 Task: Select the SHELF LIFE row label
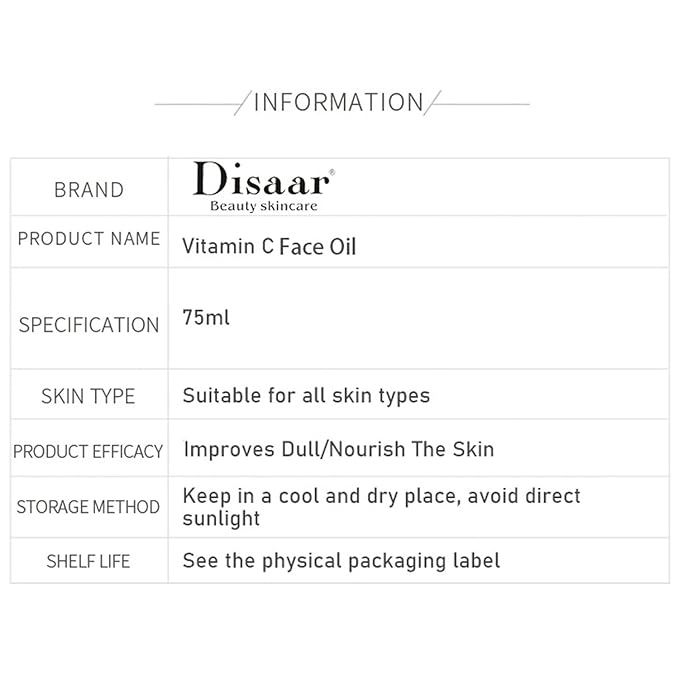coord(88,561)
